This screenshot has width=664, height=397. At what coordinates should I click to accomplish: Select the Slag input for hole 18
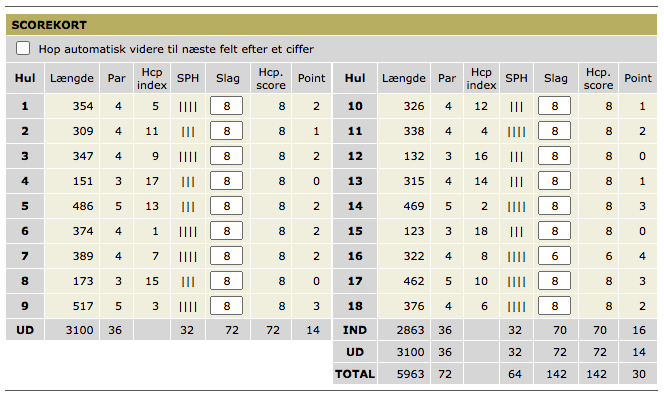click(x=554, y=306)
